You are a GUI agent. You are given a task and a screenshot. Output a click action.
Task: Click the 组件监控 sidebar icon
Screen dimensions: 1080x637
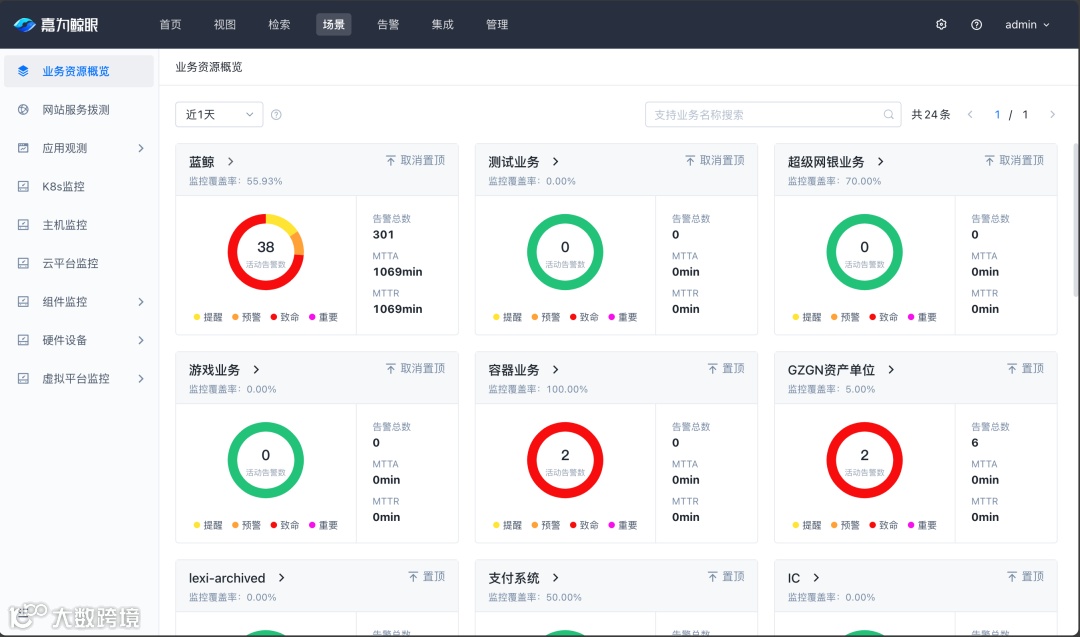point(23,302)
